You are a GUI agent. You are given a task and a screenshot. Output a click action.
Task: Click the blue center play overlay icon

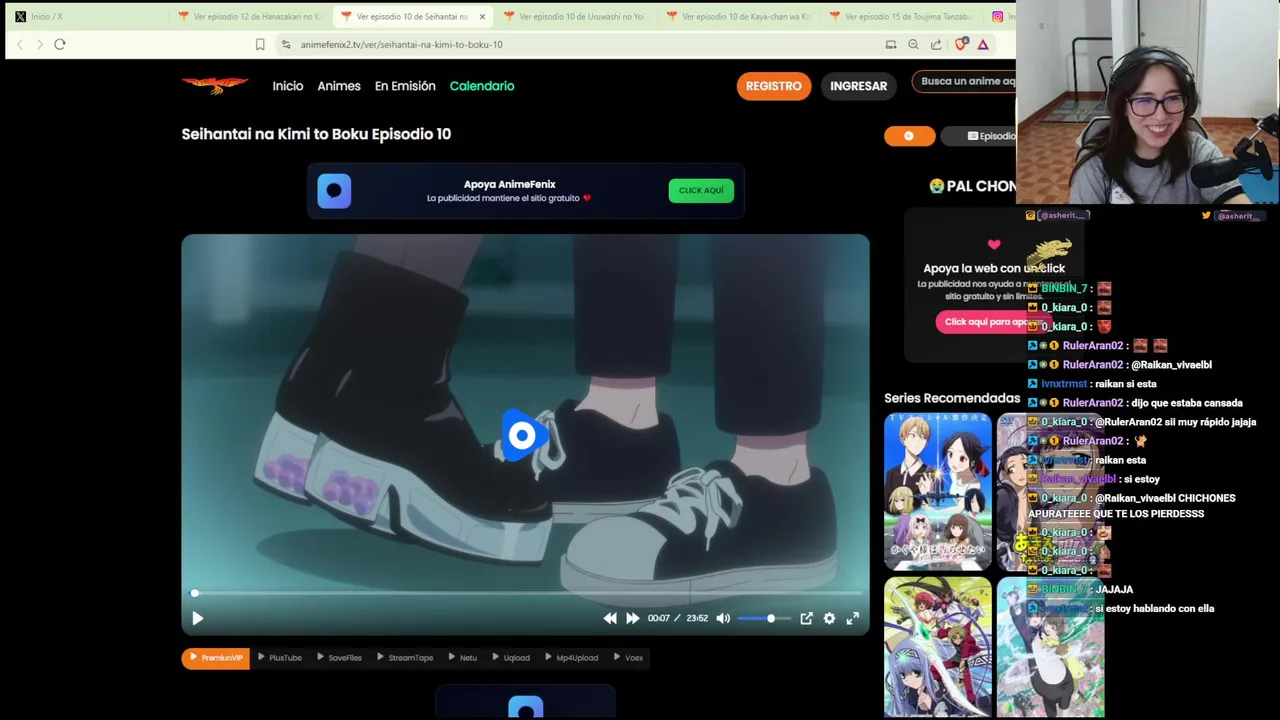click(522, 435)
